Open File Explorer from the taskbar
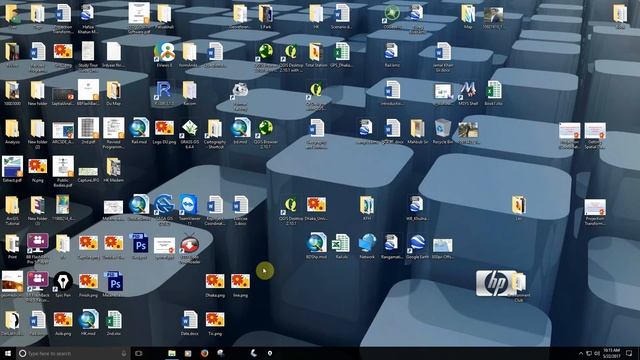 click(172, 353)
